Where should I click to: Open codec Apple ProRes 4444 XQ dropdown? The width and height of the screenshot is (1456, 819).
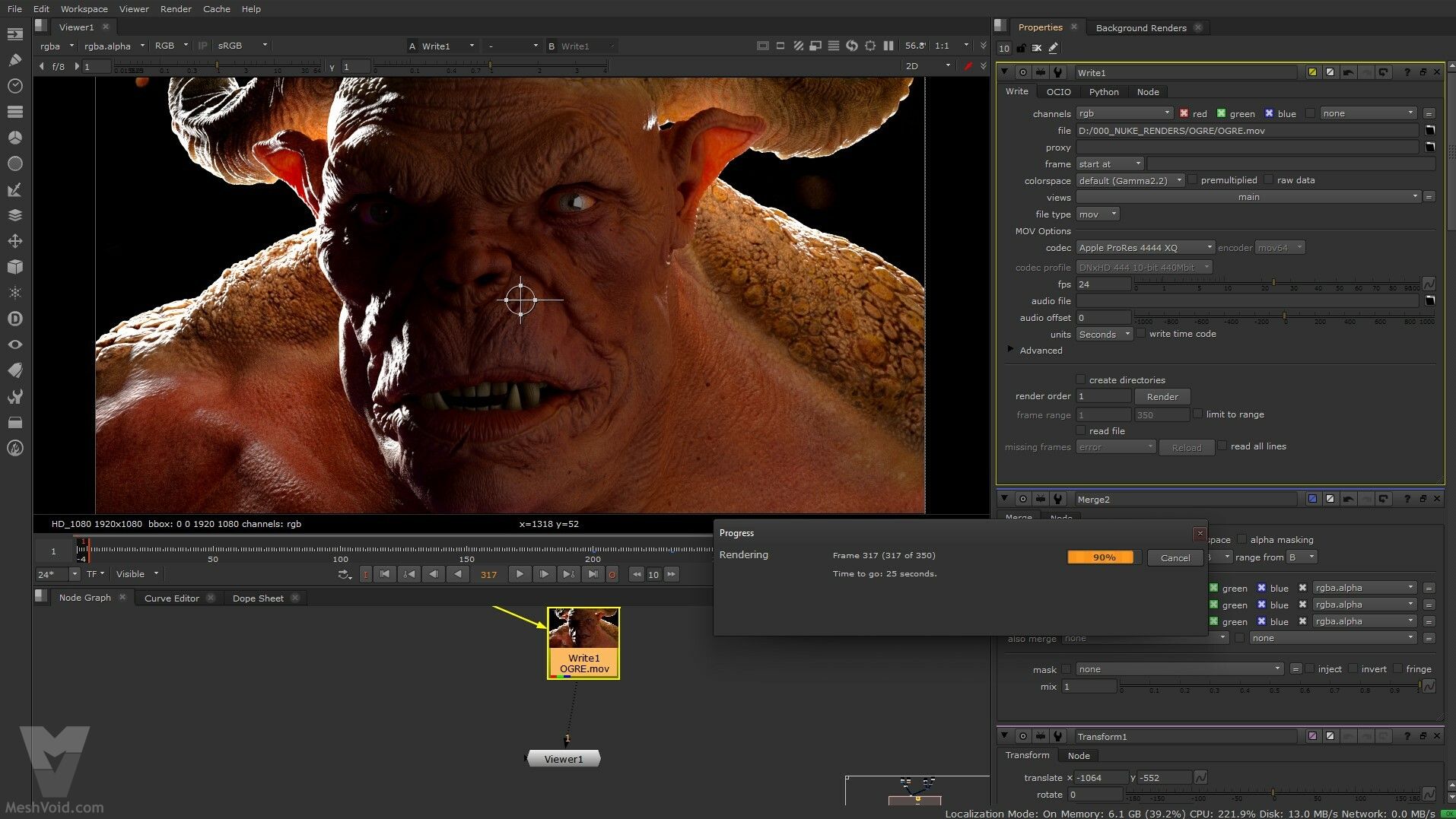1146,248
